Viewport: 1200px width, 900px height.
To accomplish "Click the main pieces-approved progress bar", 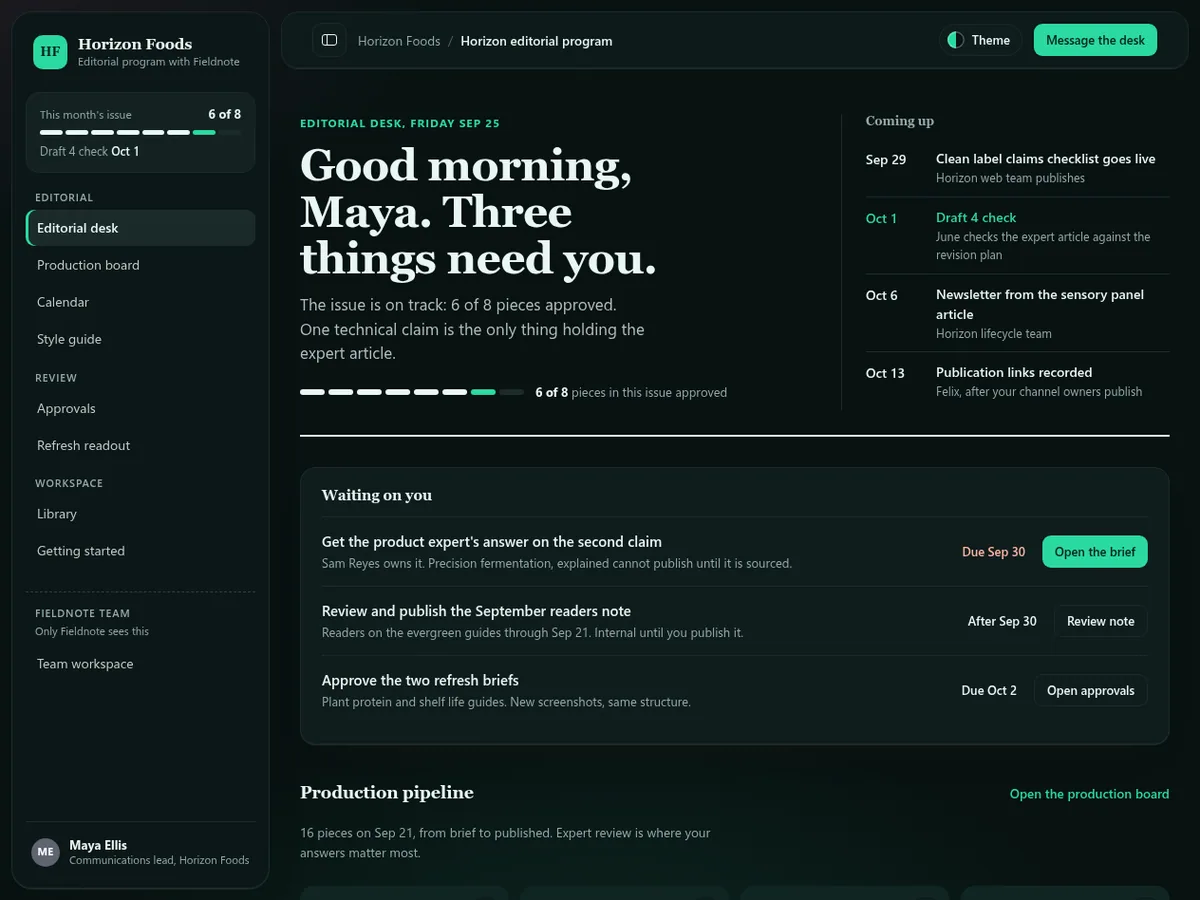I will pos(411,392).
